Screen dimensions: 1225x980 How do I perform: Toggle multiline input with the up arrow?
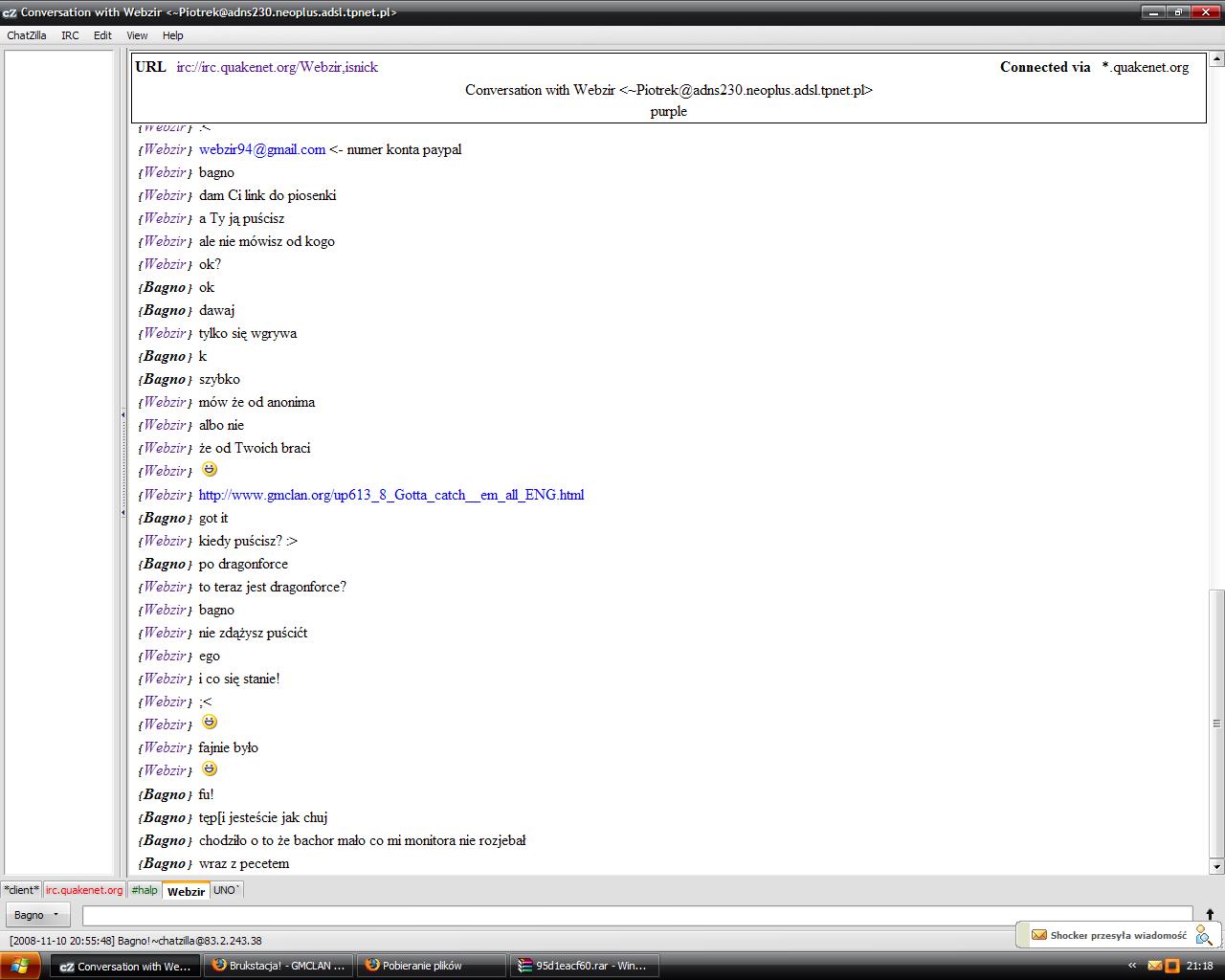coord(1210,915)
